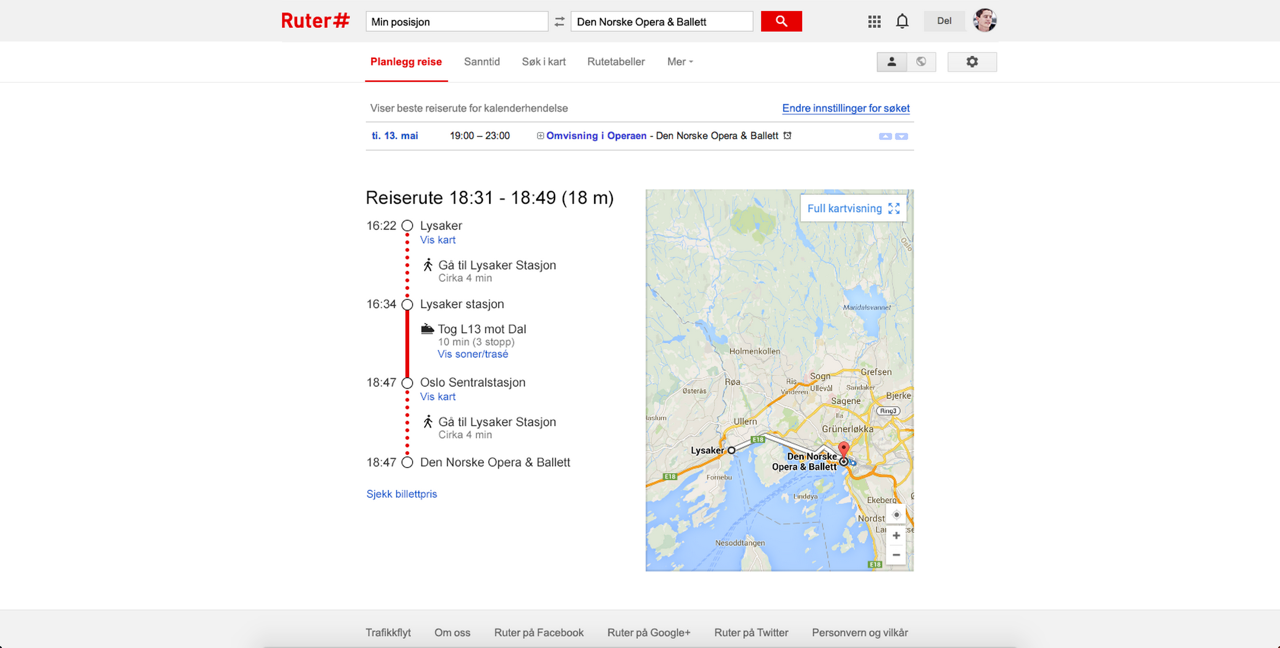
Task: Click the '10 min (3 stopp)' text
Action: [476, 342]
